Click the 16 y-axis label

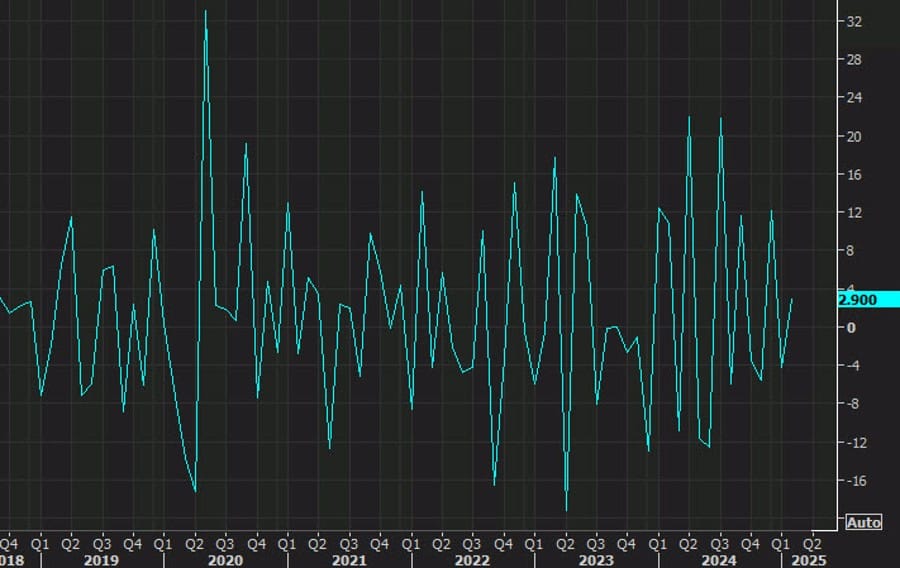coord(854,175)
